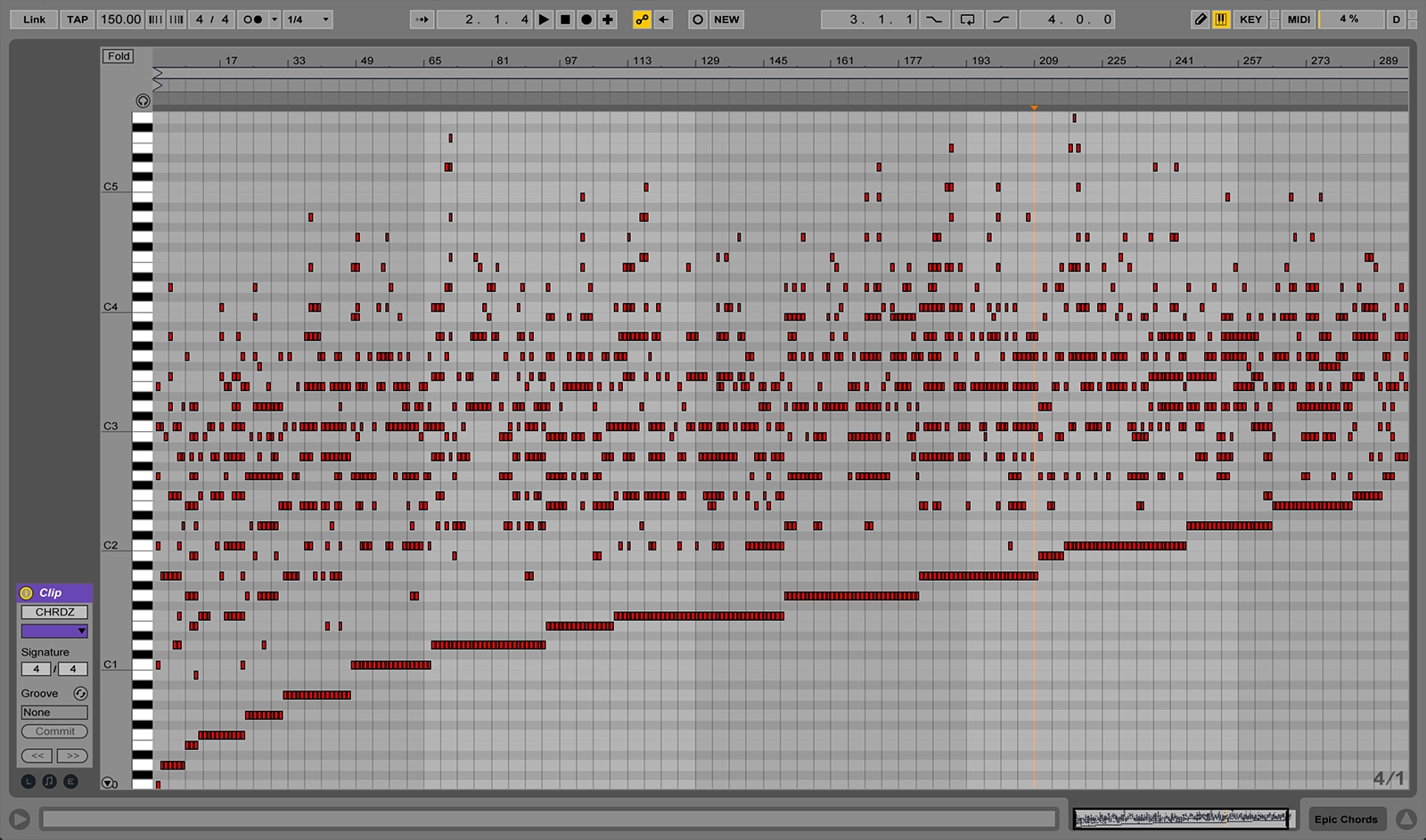Open the purple clip color dropdown
This screenshot has height=840, width=1426.
pyautogui.click(x=54, y=632)
